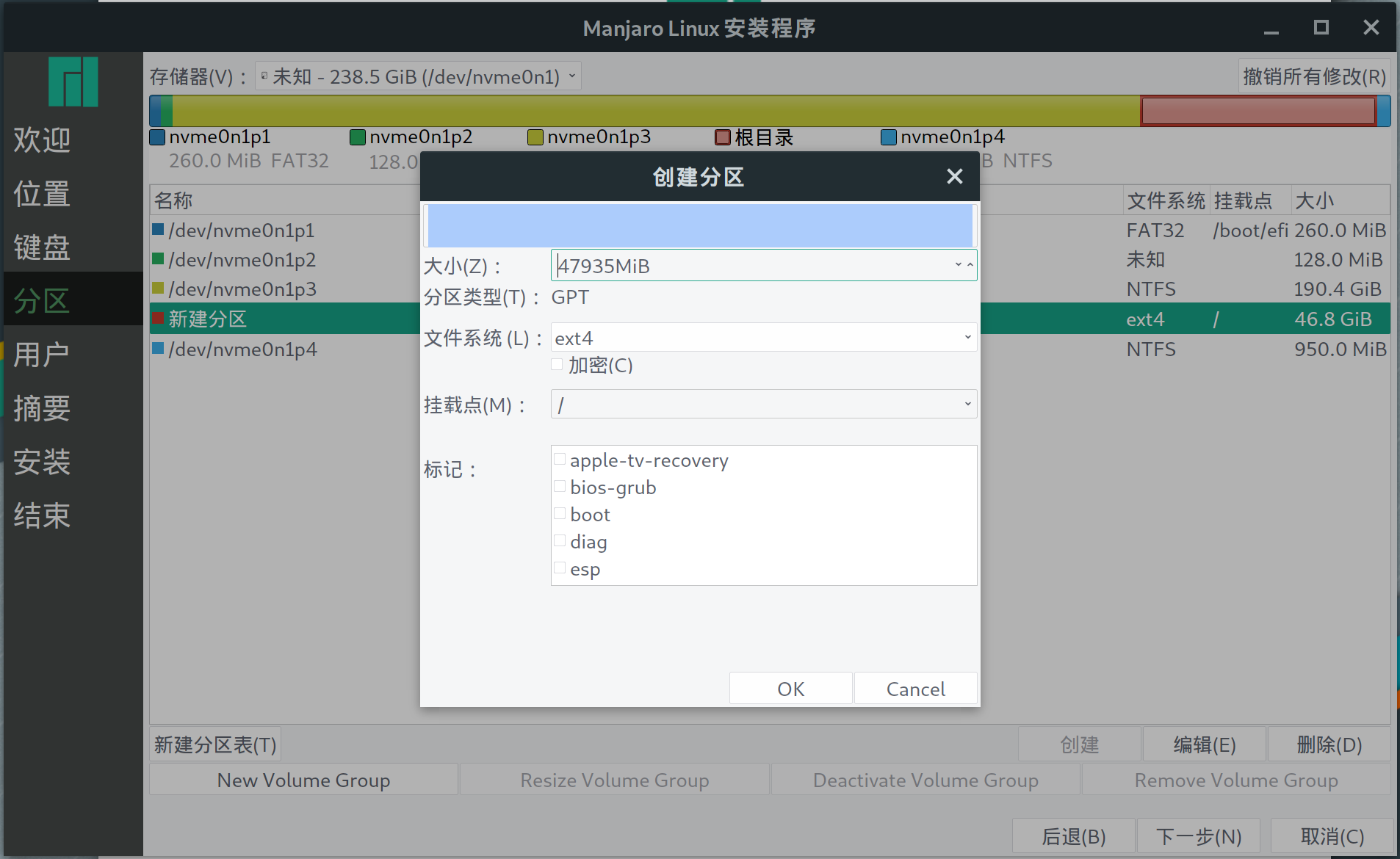Click the green nvme0n1p2 color legend square
The image size is (1400, 859).
point(358,137)
